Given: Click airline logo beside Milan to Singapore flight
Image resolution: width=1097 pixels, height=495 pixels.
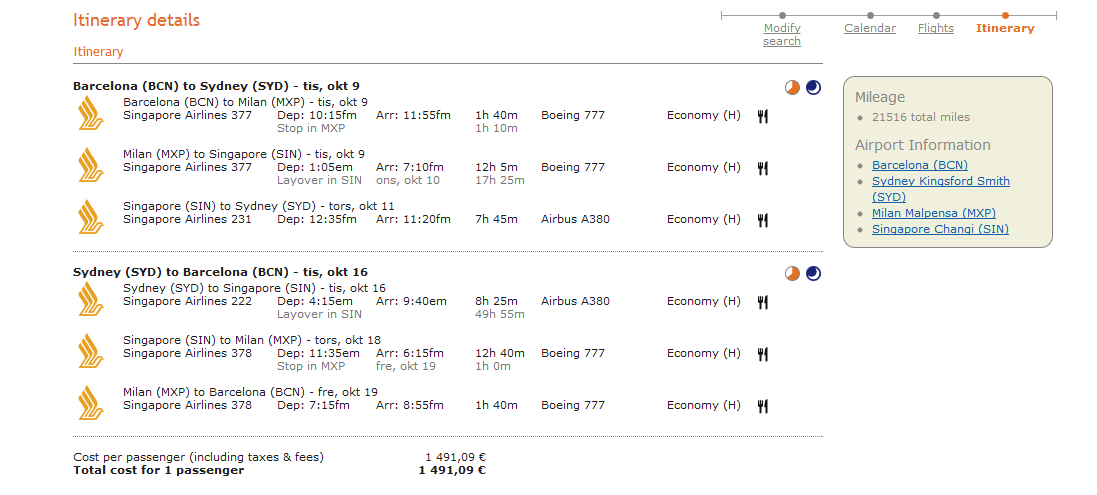Looking at the screenshot, I should click(91, 165).
